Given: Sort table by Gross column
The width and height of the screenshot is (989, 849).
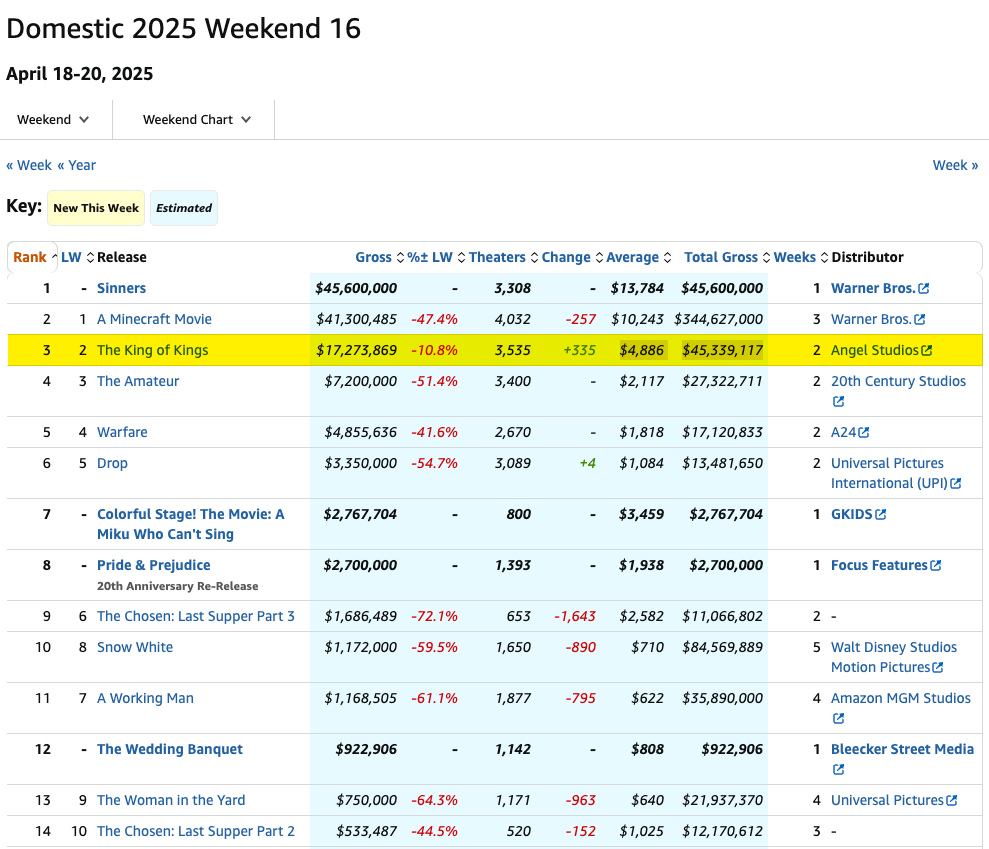Looking at the screenshot, I should [373, 257].
